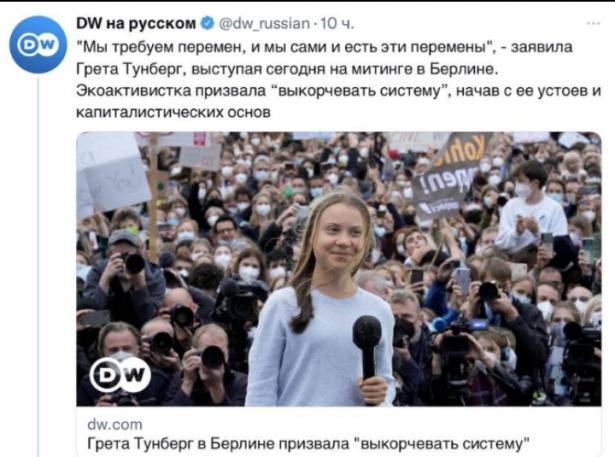Image resolution: width=615 pixels, height=457 pixels.
Task: Click the thread connector line under avatar
Action: click(x=38, y=267)
